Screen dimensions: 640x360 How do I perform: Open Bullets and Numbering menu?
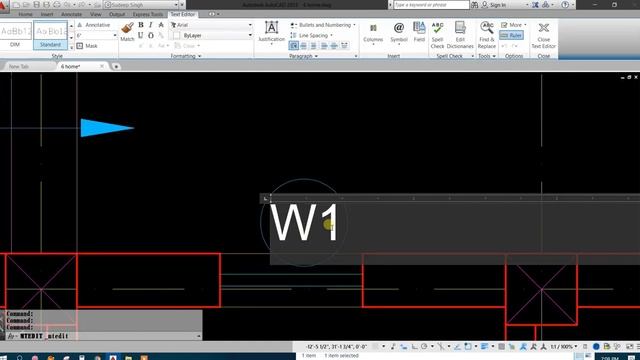pyautogui.click(x=323, y=25)
